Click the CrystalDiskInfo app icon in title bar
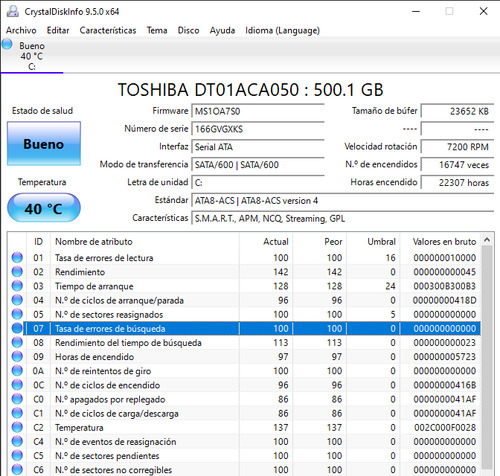 pos(13,11)
